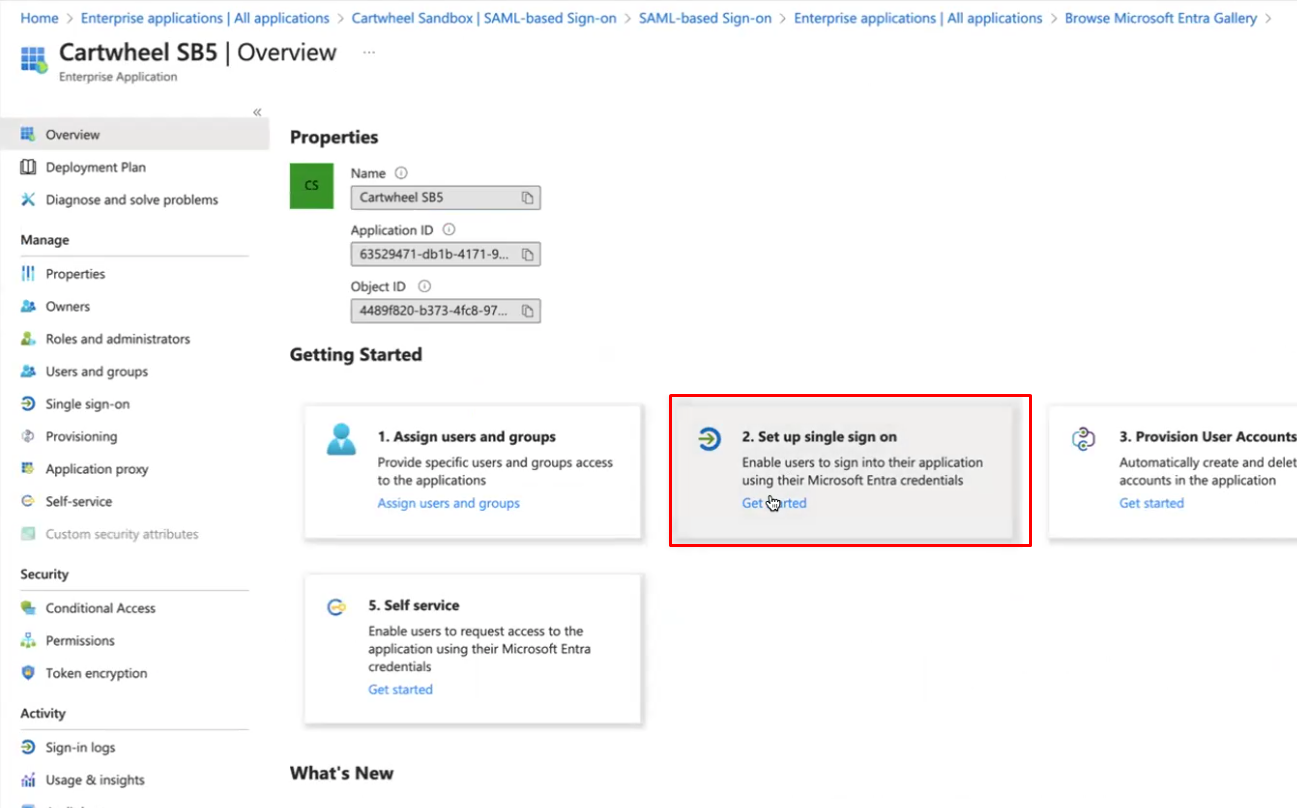Screen dimensions: 1297x808
Task: Click the Self service card icon
Action: pyautogui.click(x=336, y=607)
